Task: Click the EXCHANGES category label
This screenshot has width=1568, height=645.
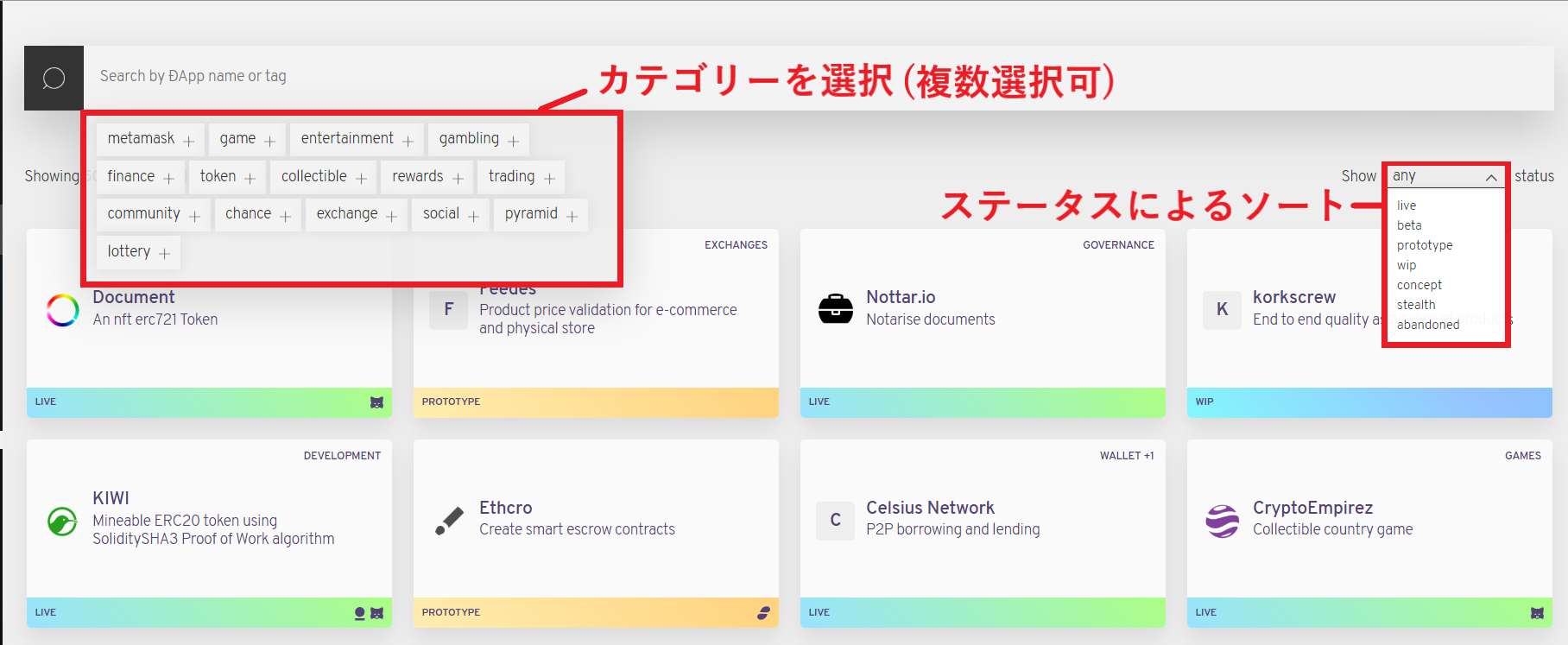Action: coord(736,245)
